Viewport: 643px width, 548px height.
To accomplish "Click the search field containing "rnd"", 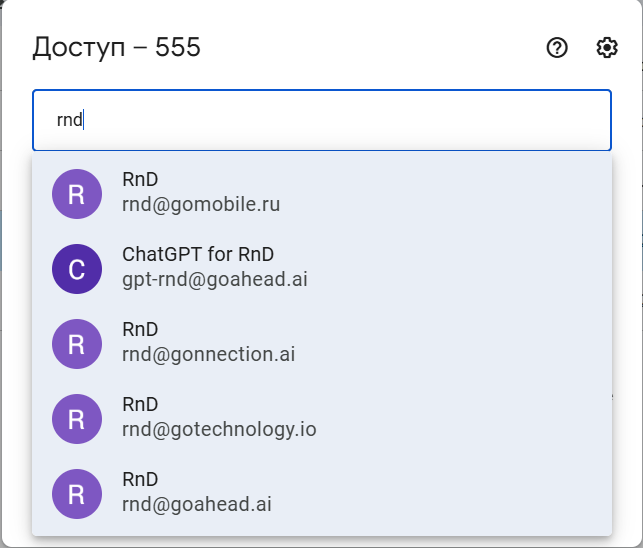I will [321, 120].
